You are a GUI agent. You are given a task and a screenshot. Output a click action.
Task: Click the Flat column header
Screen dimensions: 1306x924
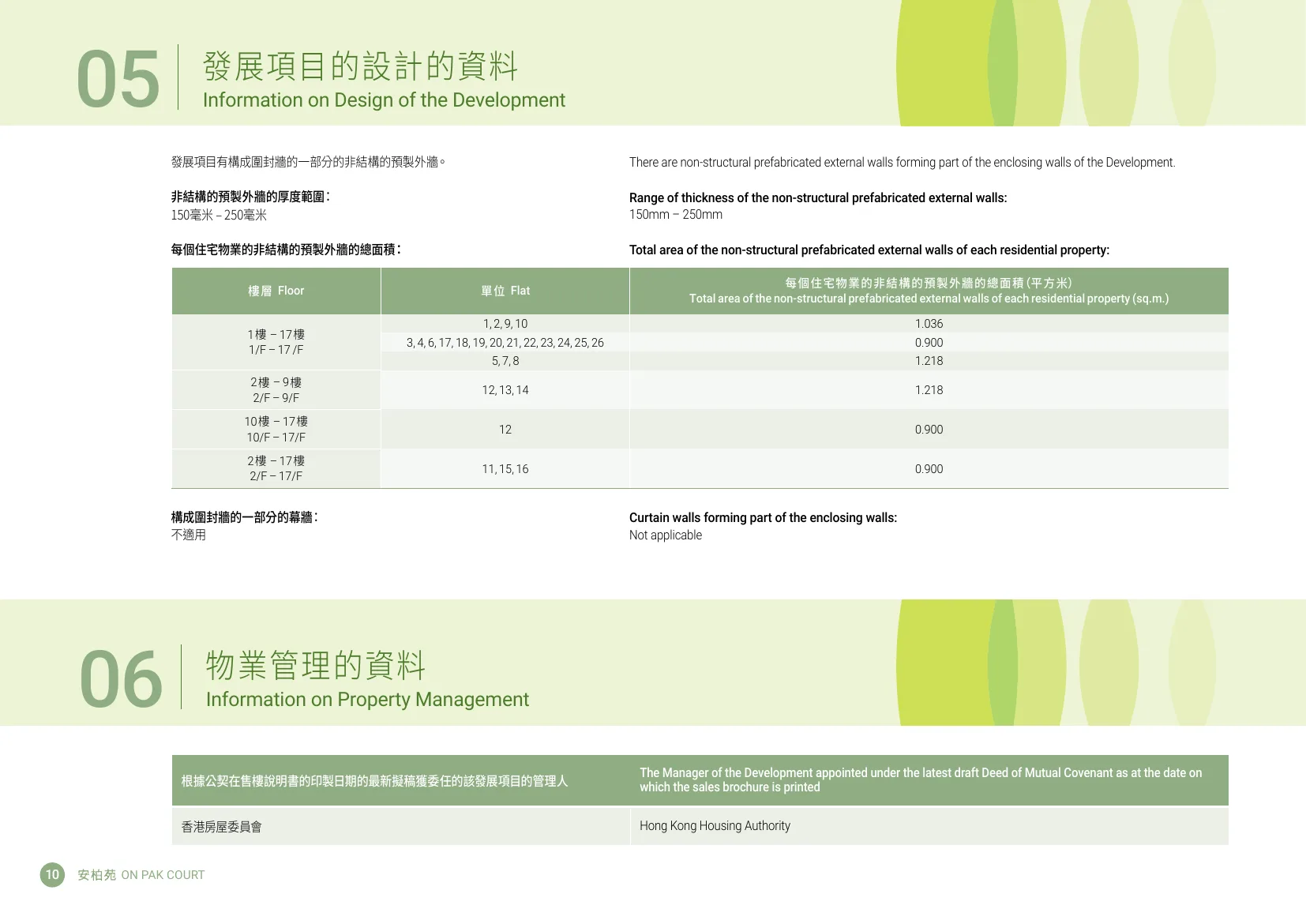click(505, 291)
